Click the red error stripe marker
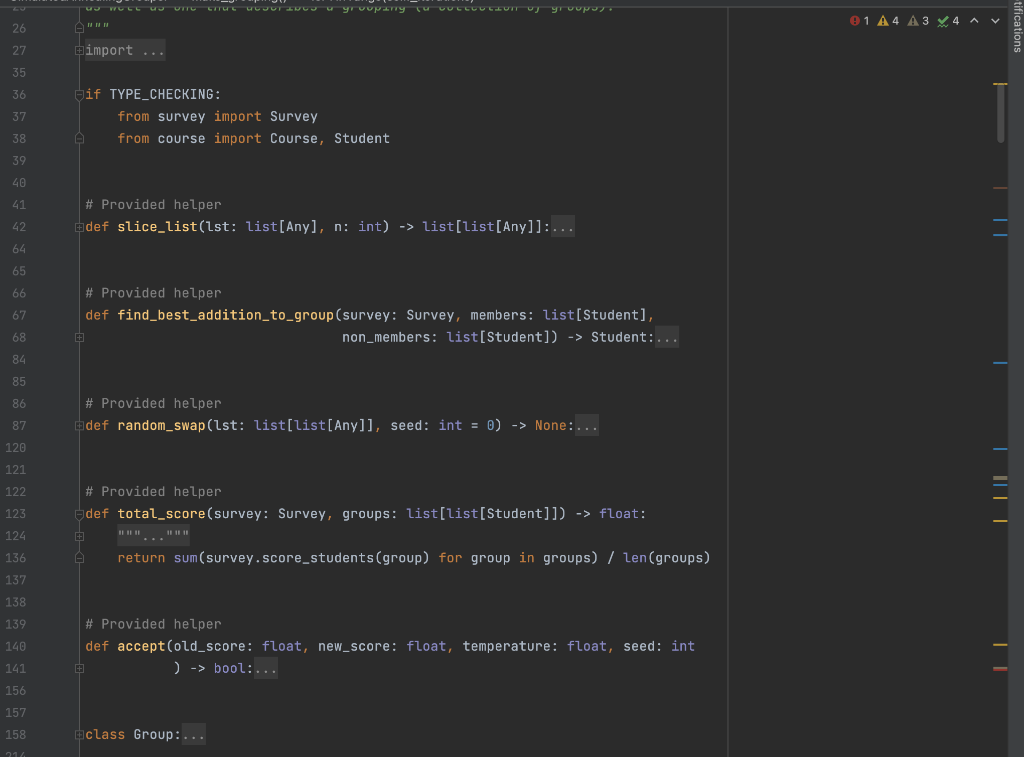The image size is (1024, 757). coord(1000,669)
